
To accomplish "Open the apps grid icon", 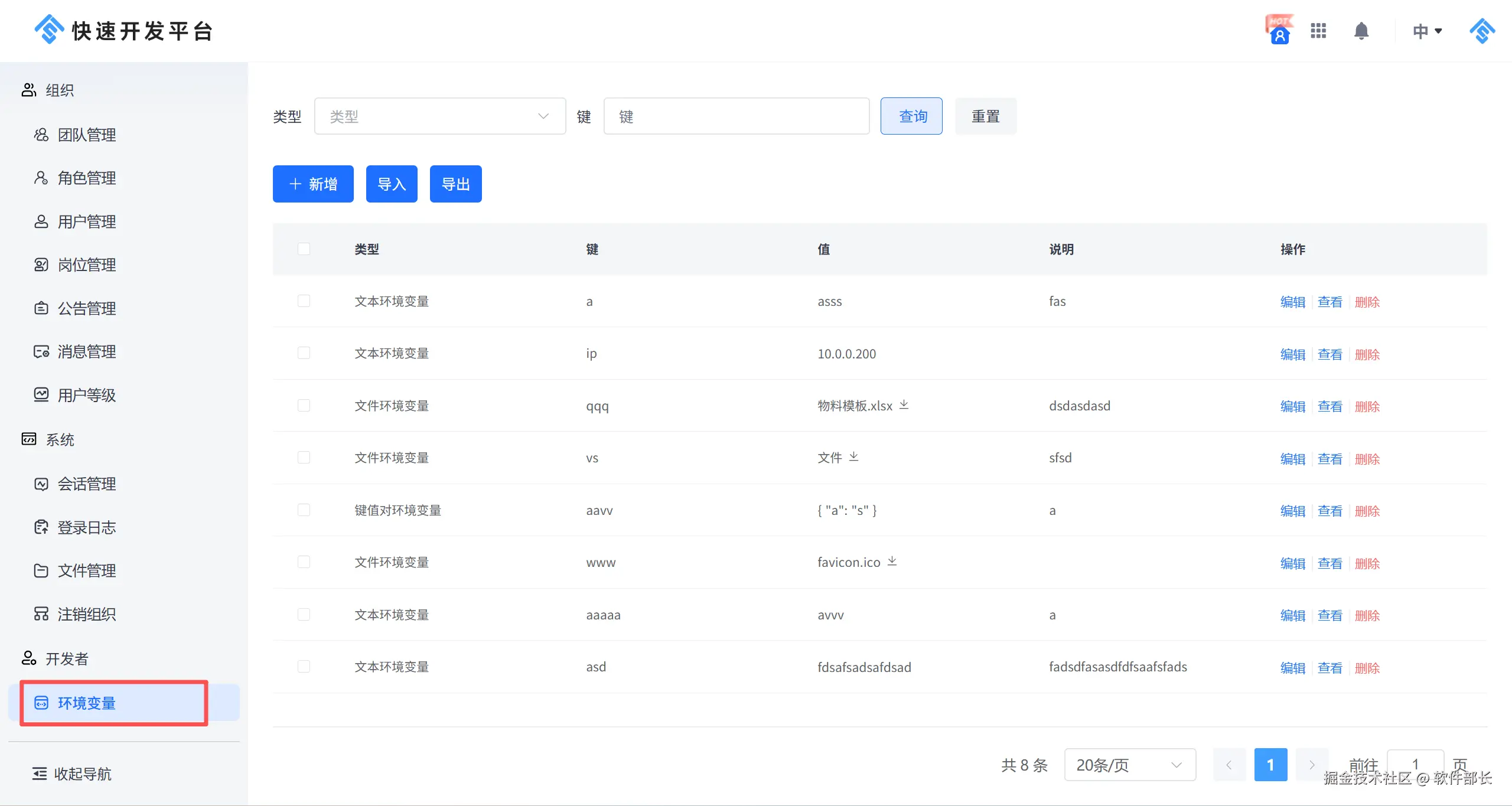I will click(1318, 31).
